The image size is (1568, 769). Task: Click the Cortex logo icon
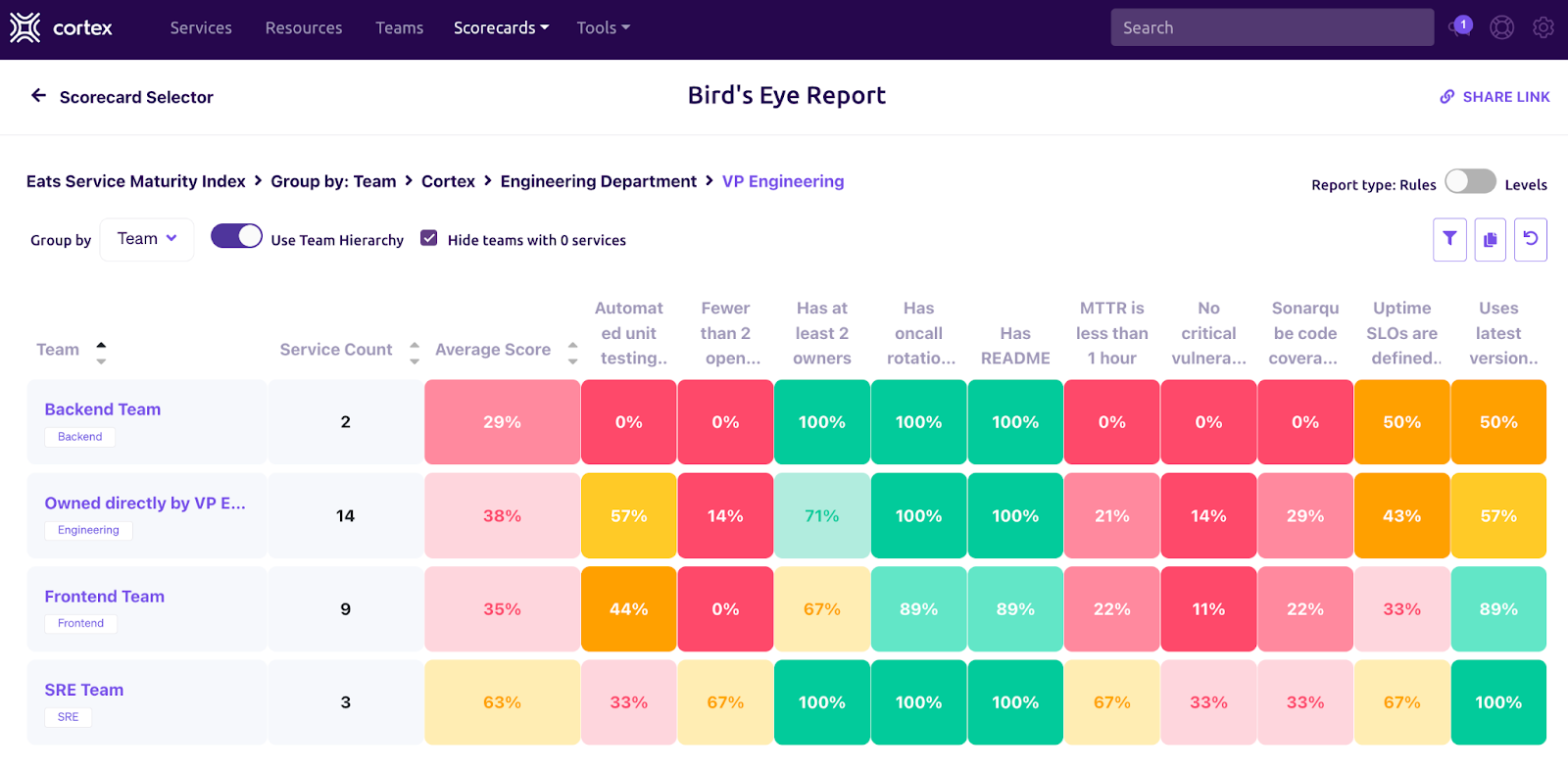25,27
